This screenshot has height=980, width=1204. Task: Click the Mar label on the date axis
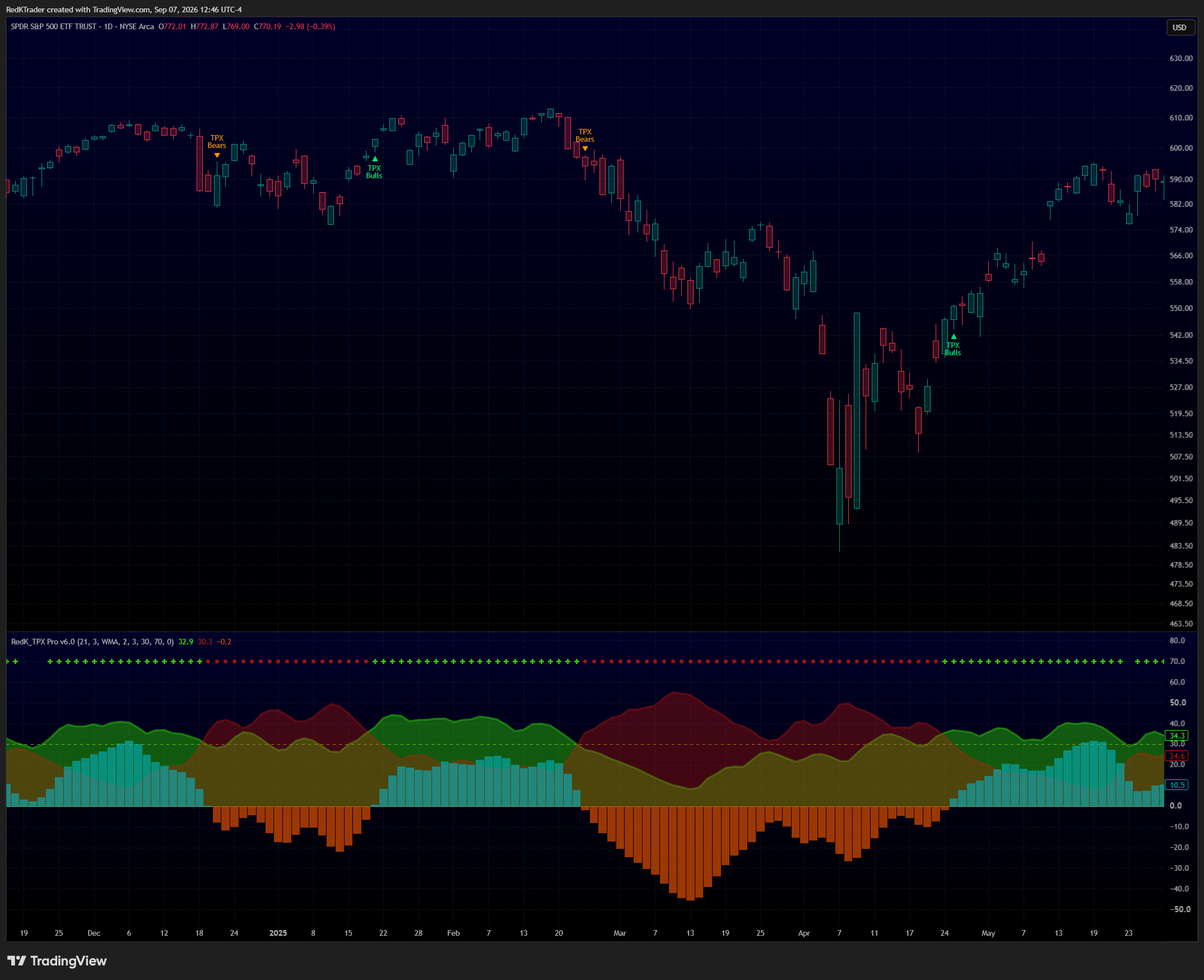(x=620, y=932)
